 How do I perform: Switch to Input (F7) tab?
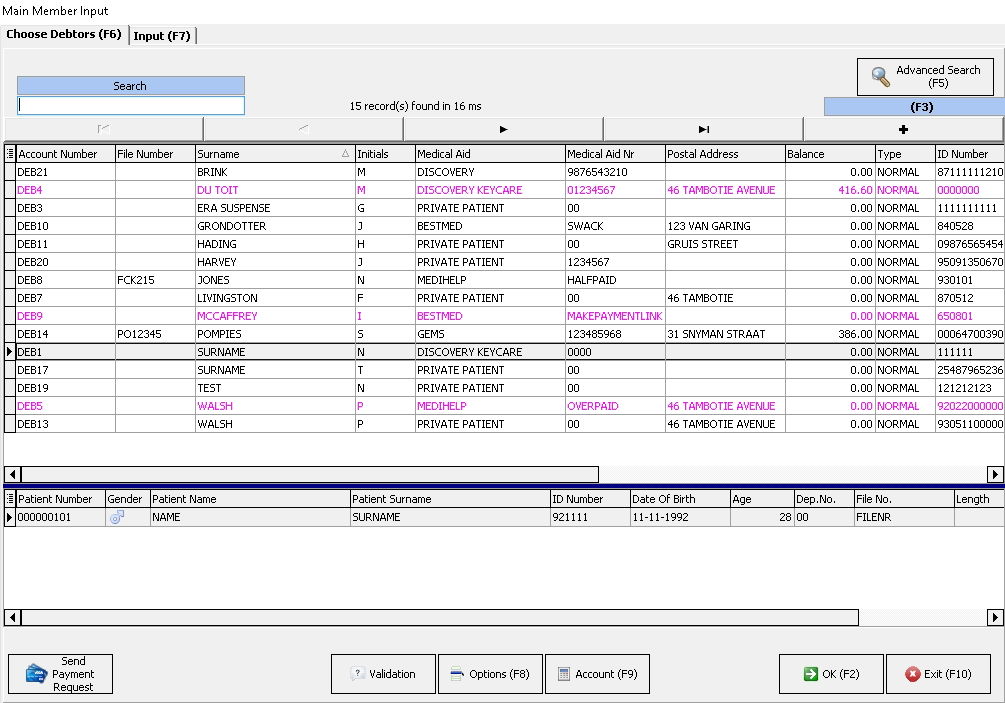[x=162, y=36]
